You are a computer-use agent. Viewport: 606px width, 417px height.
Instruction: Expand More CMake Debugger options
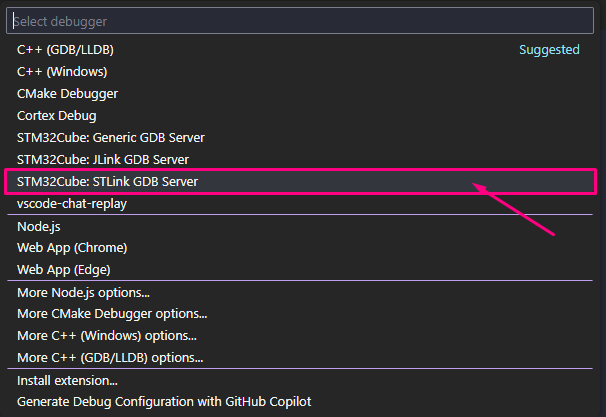click(112, 314)
